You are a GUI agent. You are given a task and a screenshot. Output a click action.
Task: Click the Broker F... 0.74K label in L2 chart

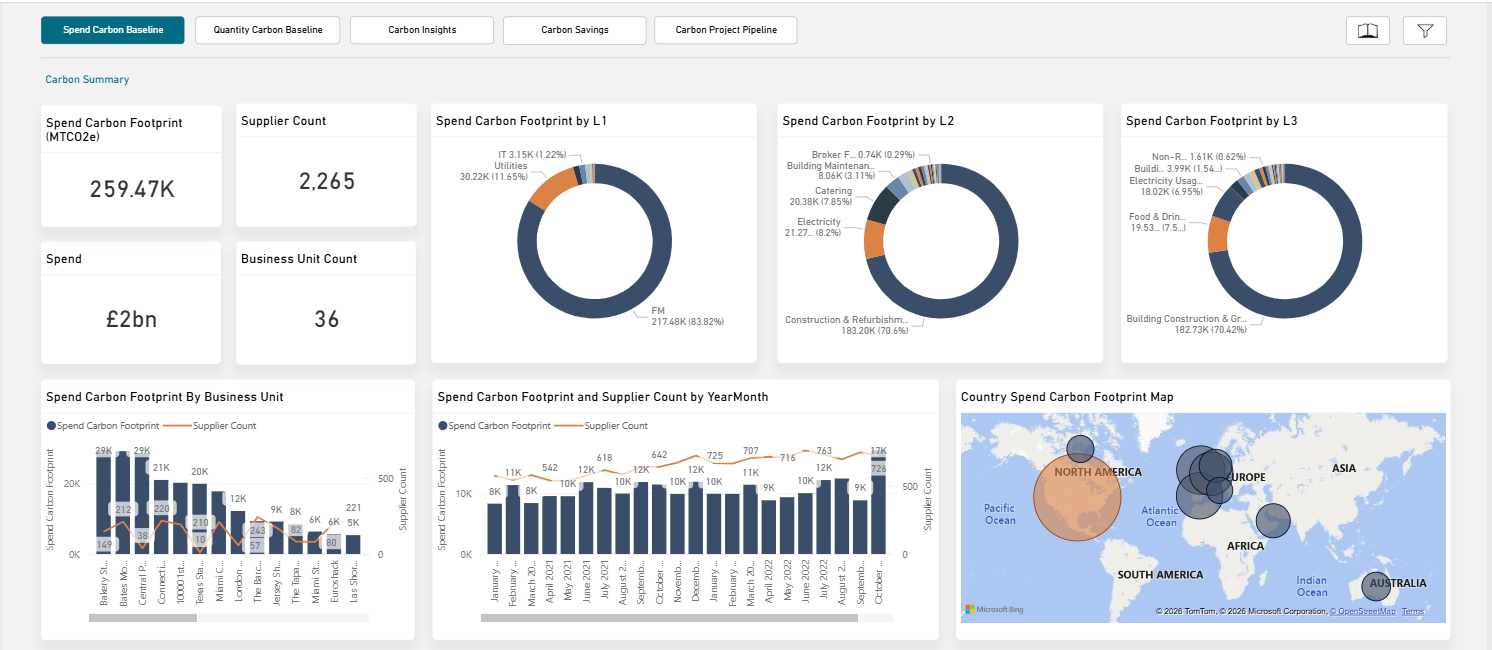point(864,155)
